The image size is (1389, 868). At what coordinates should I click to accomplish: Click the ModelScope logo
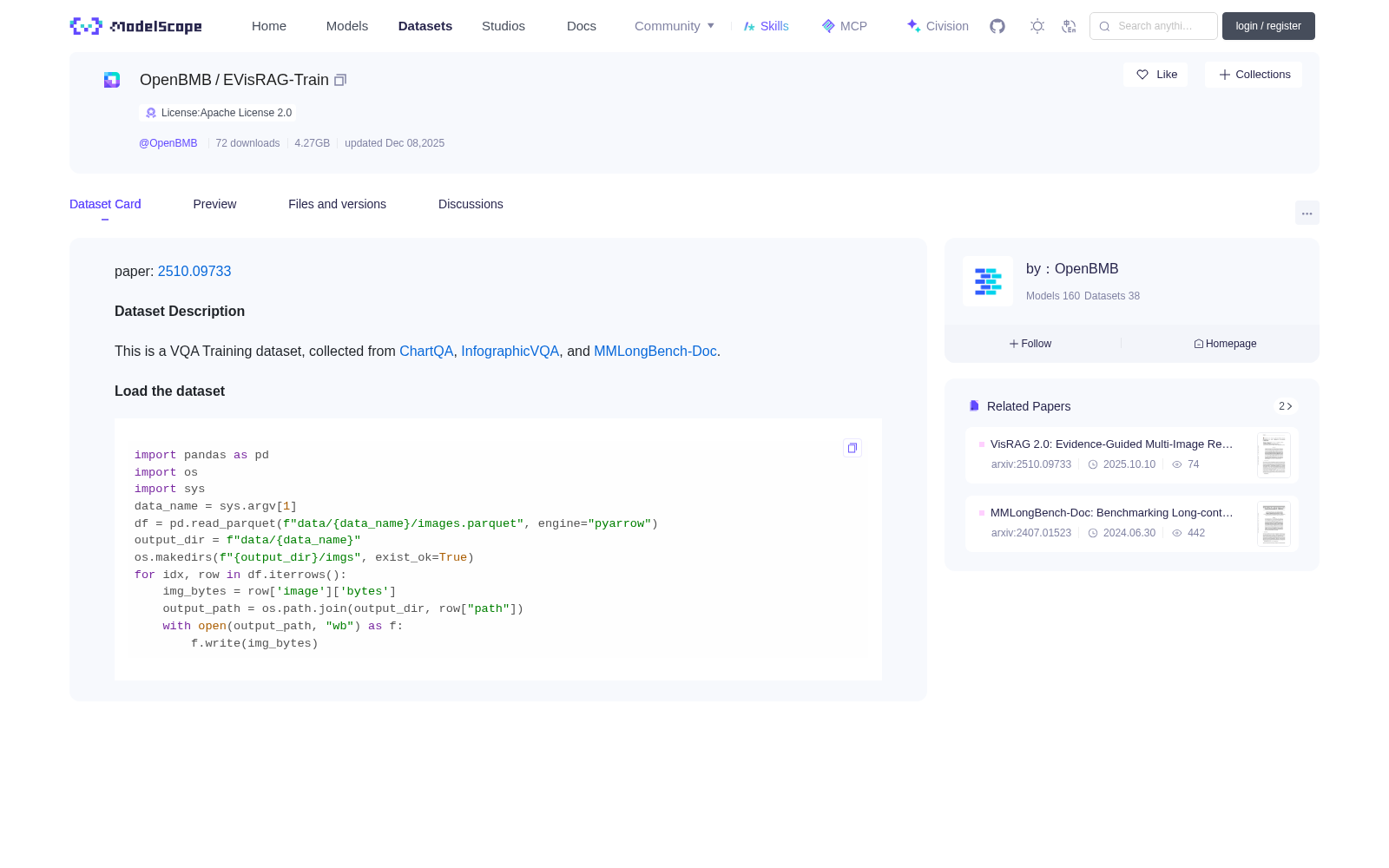coord(136,26)
